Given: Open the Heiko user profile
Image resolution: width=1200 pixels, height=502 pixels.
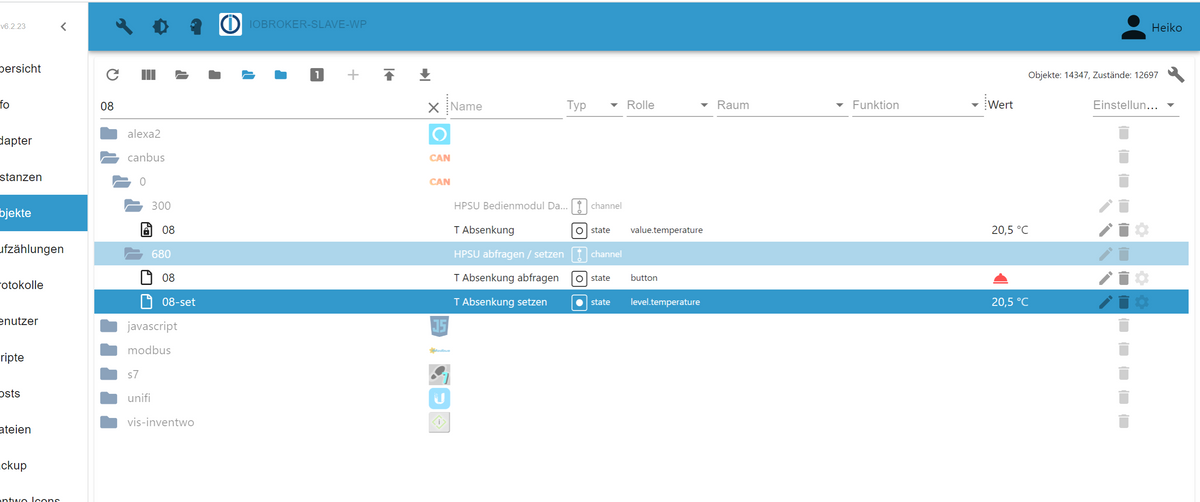Looking at the screenshot, I should [1151, 28].
